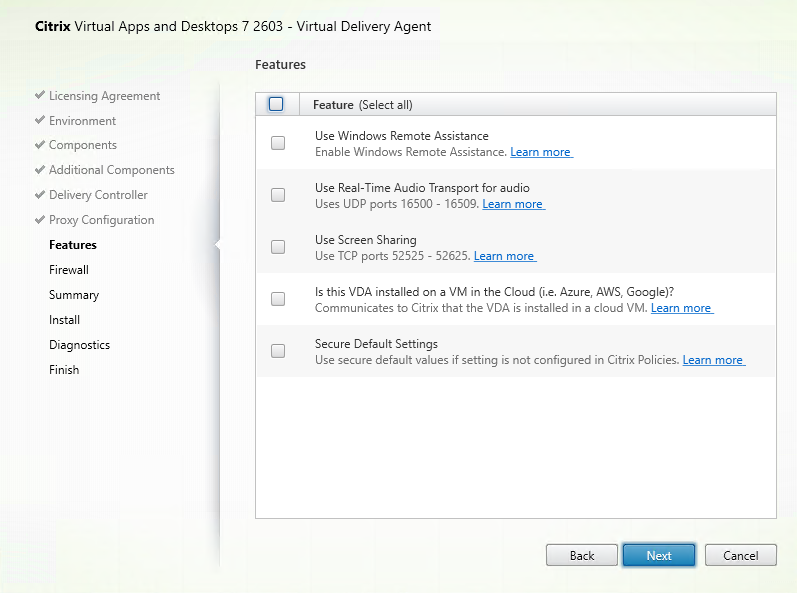
Task: Select the Diagnostics step in sidebar
Action: 79,345
